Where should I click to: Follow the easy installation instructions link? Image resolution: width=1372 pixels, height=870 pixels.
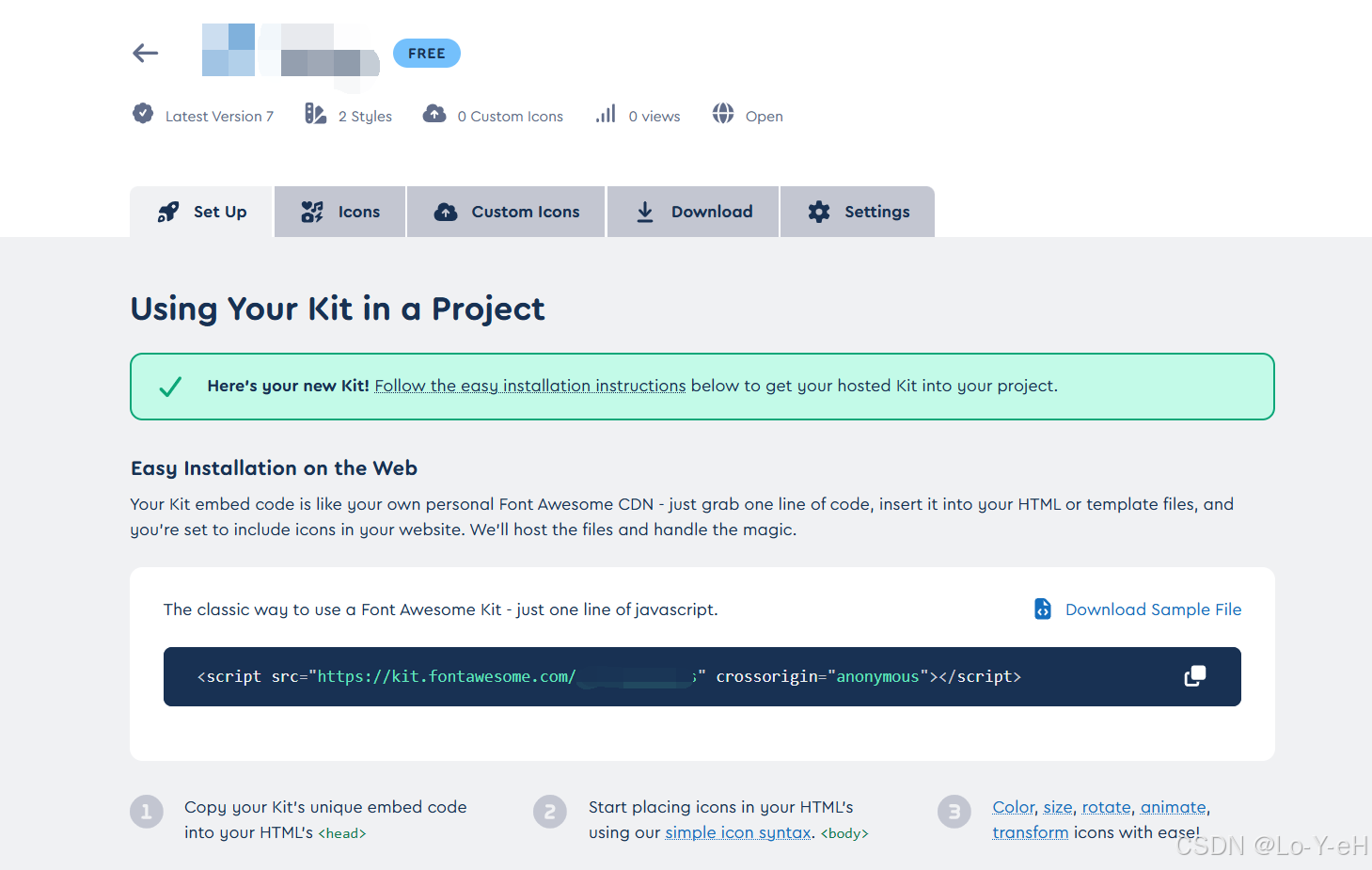530,386
